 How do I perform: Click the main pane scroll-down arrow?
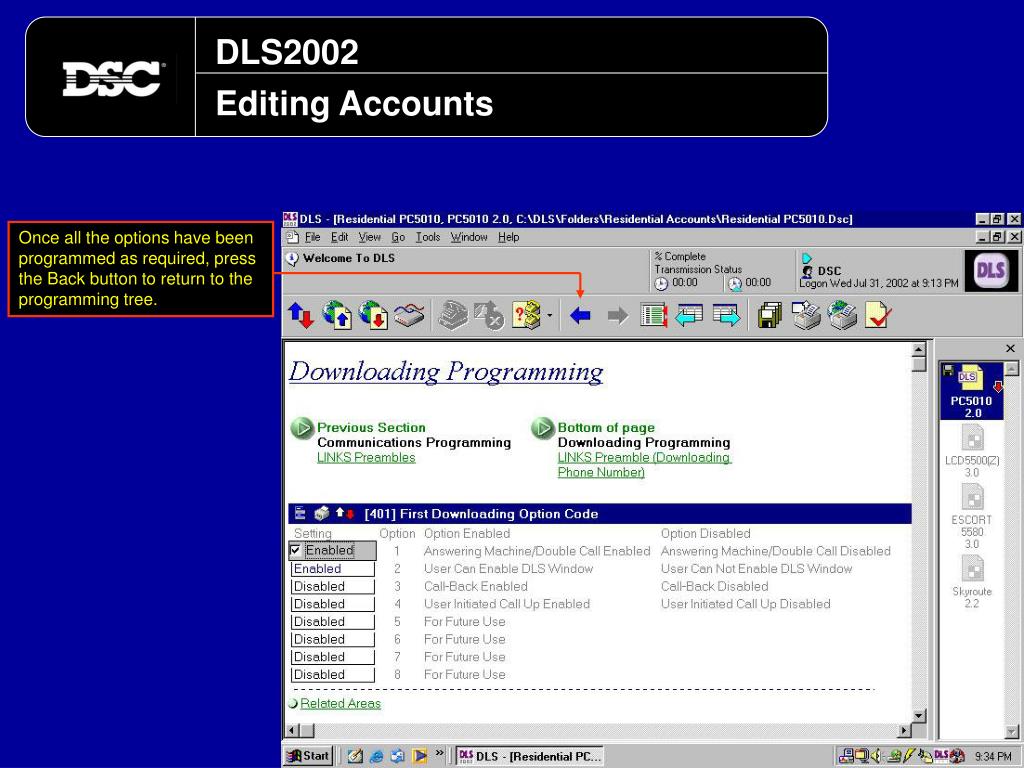tap(919, 716)
